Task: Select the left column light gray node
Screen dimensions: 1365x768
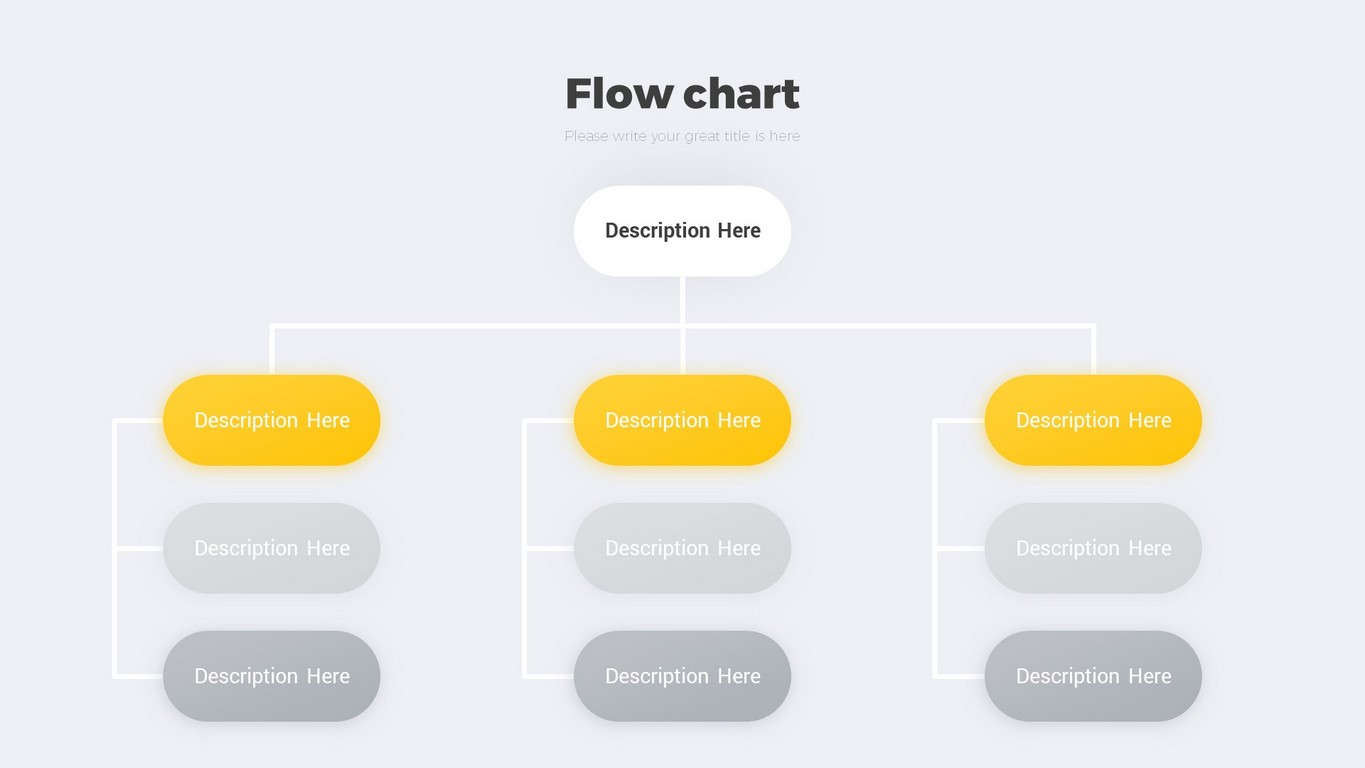Action: (271, 548)
